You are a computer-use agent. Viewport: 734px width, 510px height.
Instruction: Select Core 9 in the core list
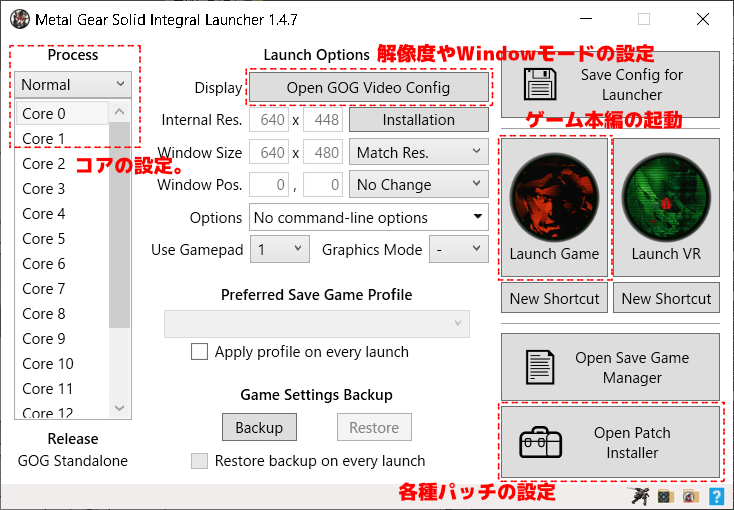62,338
